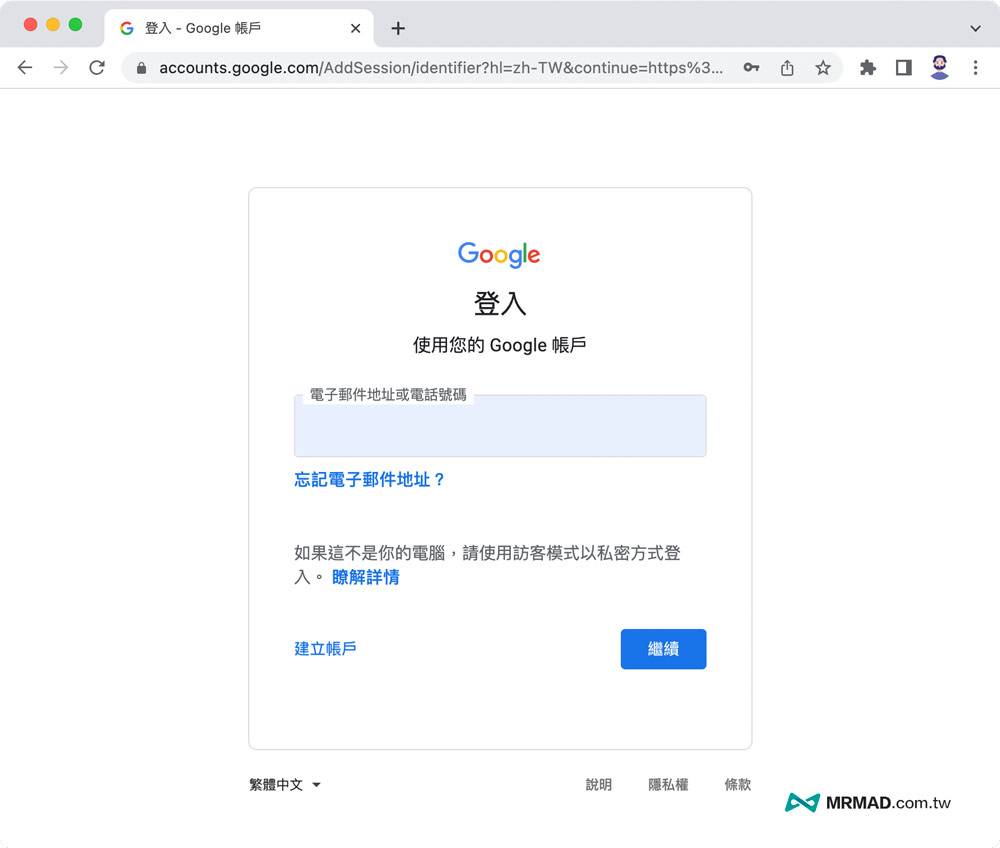Open the 條款 footer link

[x=737, y=784]
